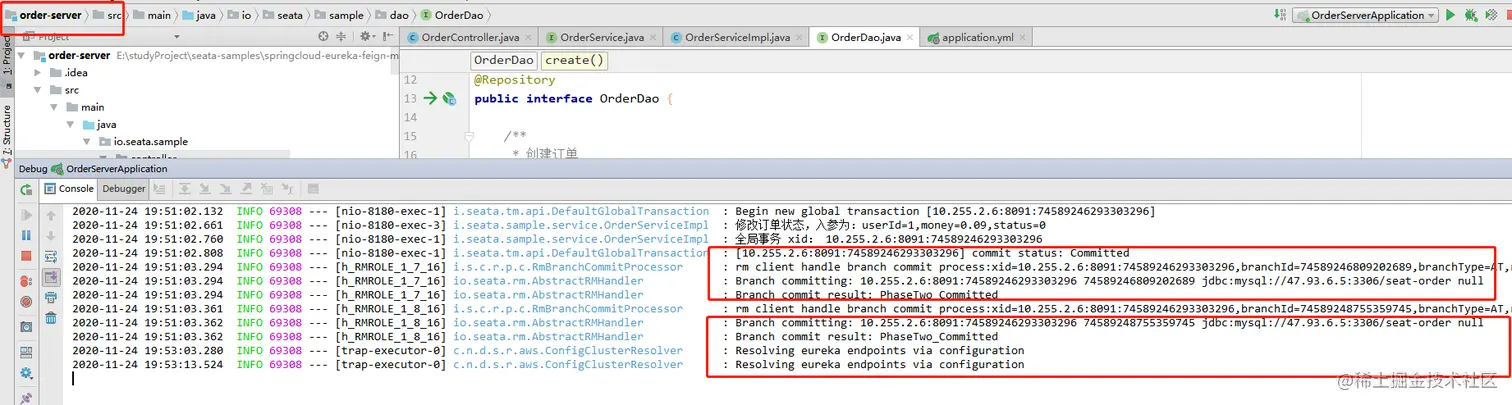Close the OrderServiceImpl.java tab
1512x405 pixels.
pos(797,38)
